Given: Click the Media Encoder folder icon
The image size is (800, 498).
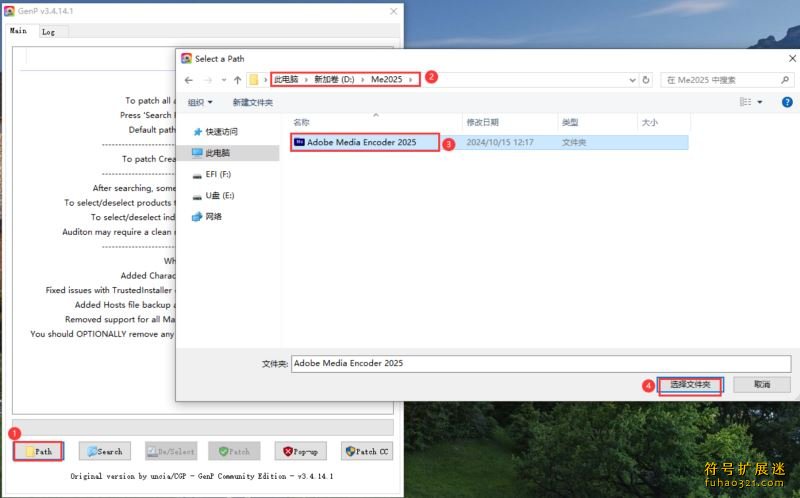Looking at the screenshot, I should click(299, 142).
